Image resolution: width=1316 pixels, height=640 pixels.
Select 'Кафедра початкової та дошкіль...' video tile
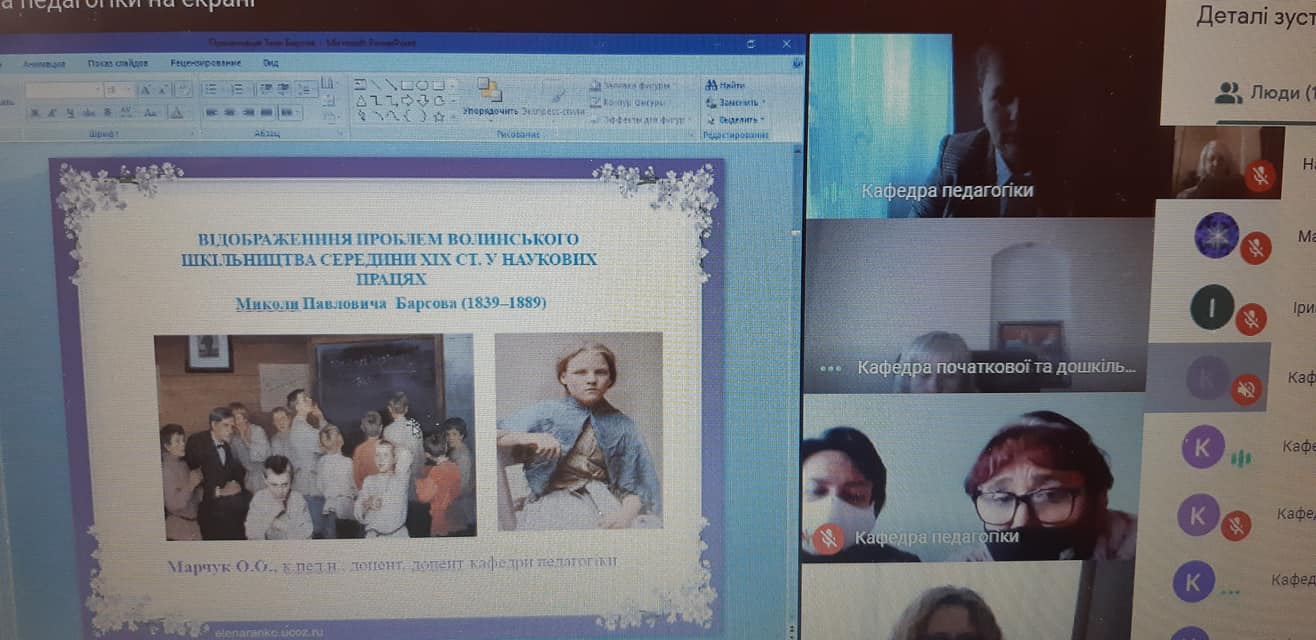[975, 305]
